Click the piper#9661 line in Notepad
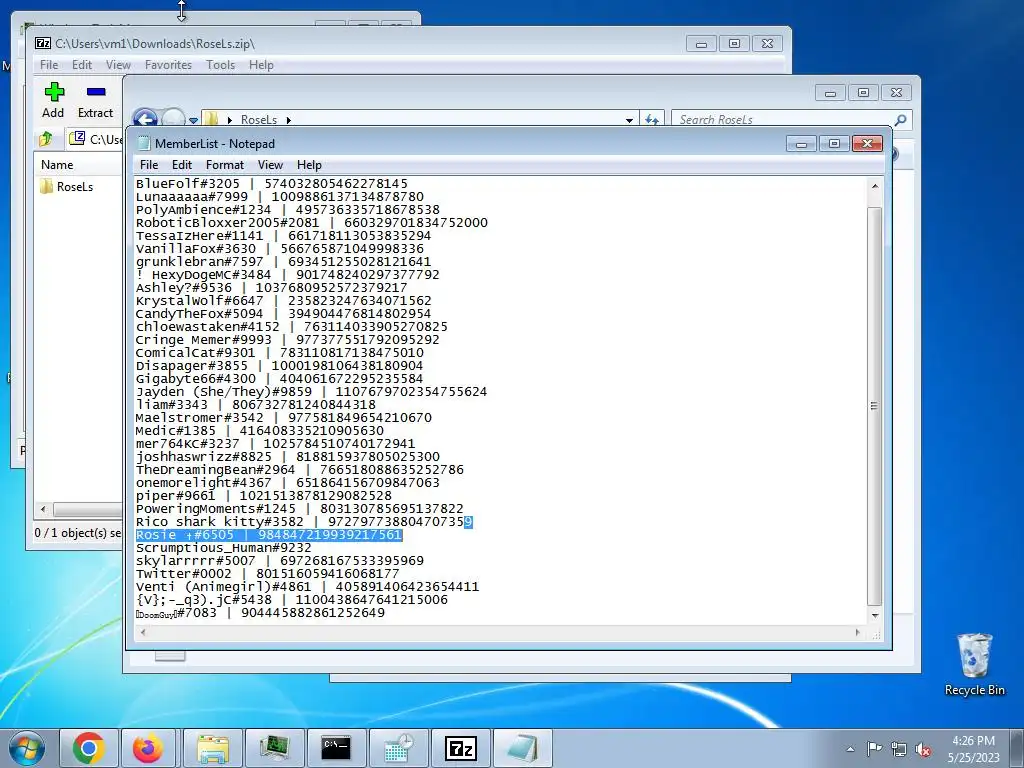 263,495
